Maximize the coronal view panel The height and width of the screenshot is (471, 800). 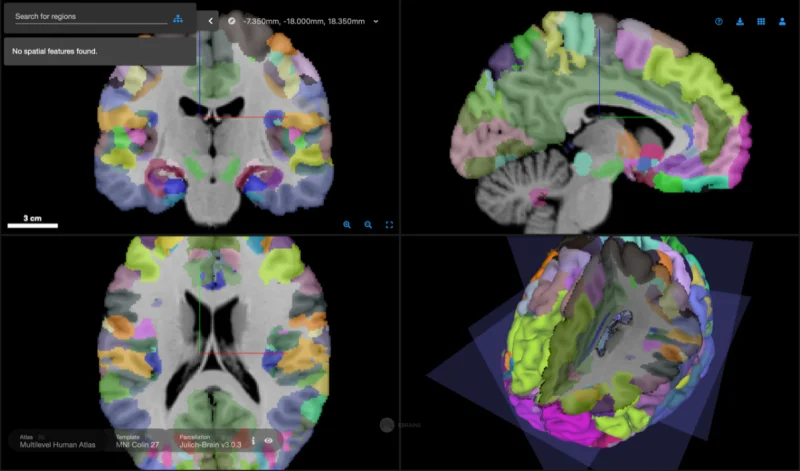(389, 225)
